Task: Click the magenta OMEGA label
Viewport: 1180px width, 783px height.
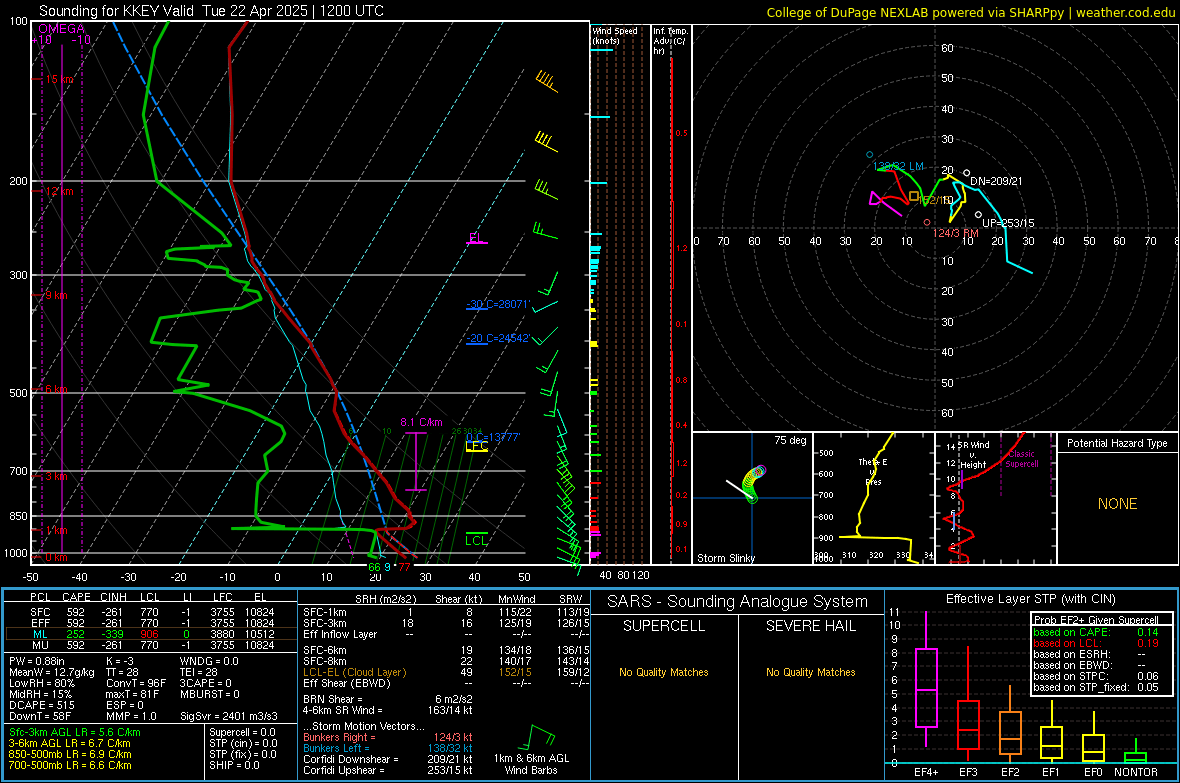Action: point(62,29)
